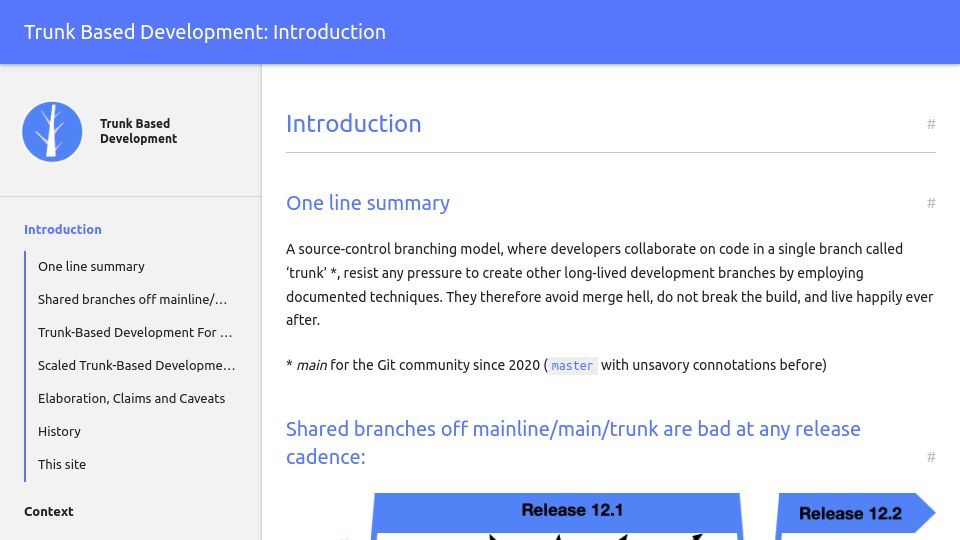Click Shared branches off mainline heading
The height and width of the screenshot is (540, 960).
coord(573,443)
